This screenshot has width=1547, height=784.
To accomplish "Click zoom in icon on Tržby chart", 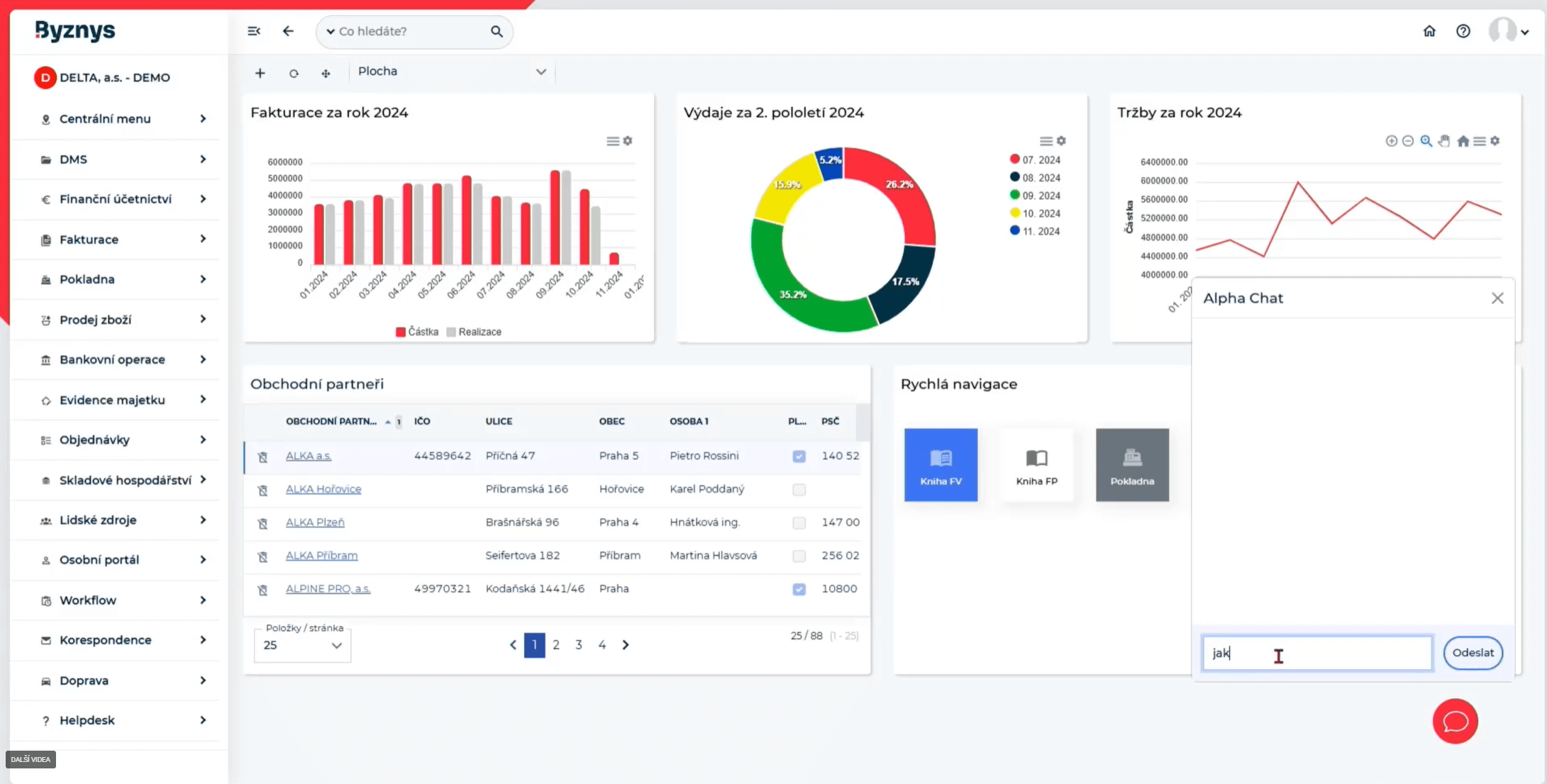I will point(1392,141).
